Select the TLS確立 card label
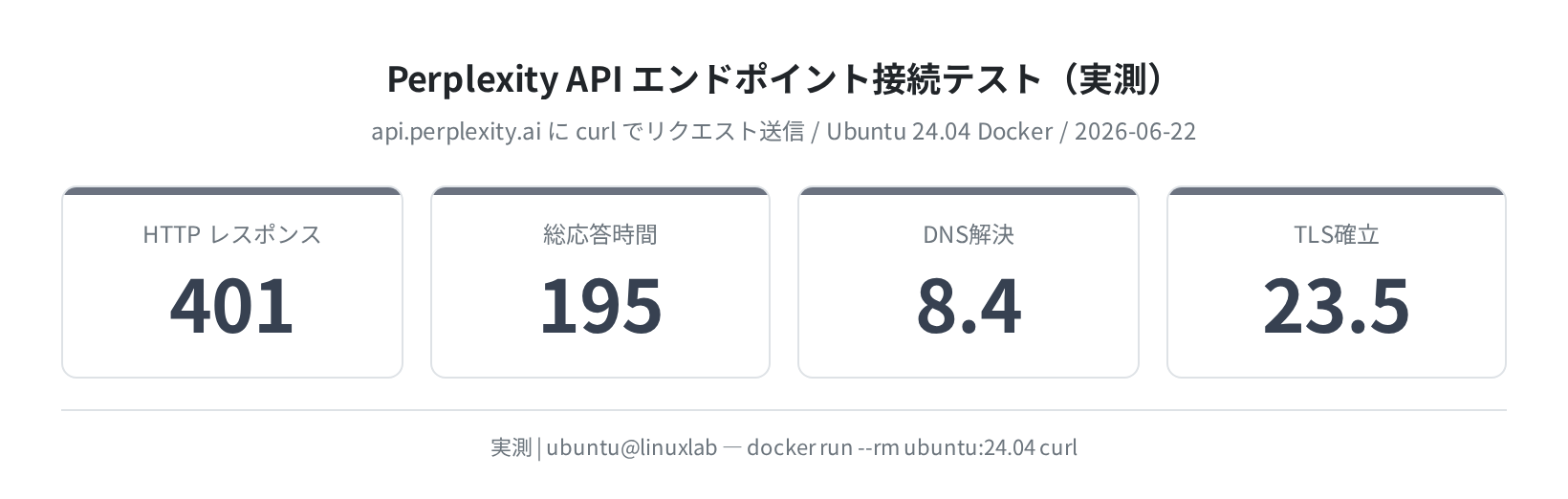The image size is (1568, 499). pyautogui.click(x=1337, y=234)
